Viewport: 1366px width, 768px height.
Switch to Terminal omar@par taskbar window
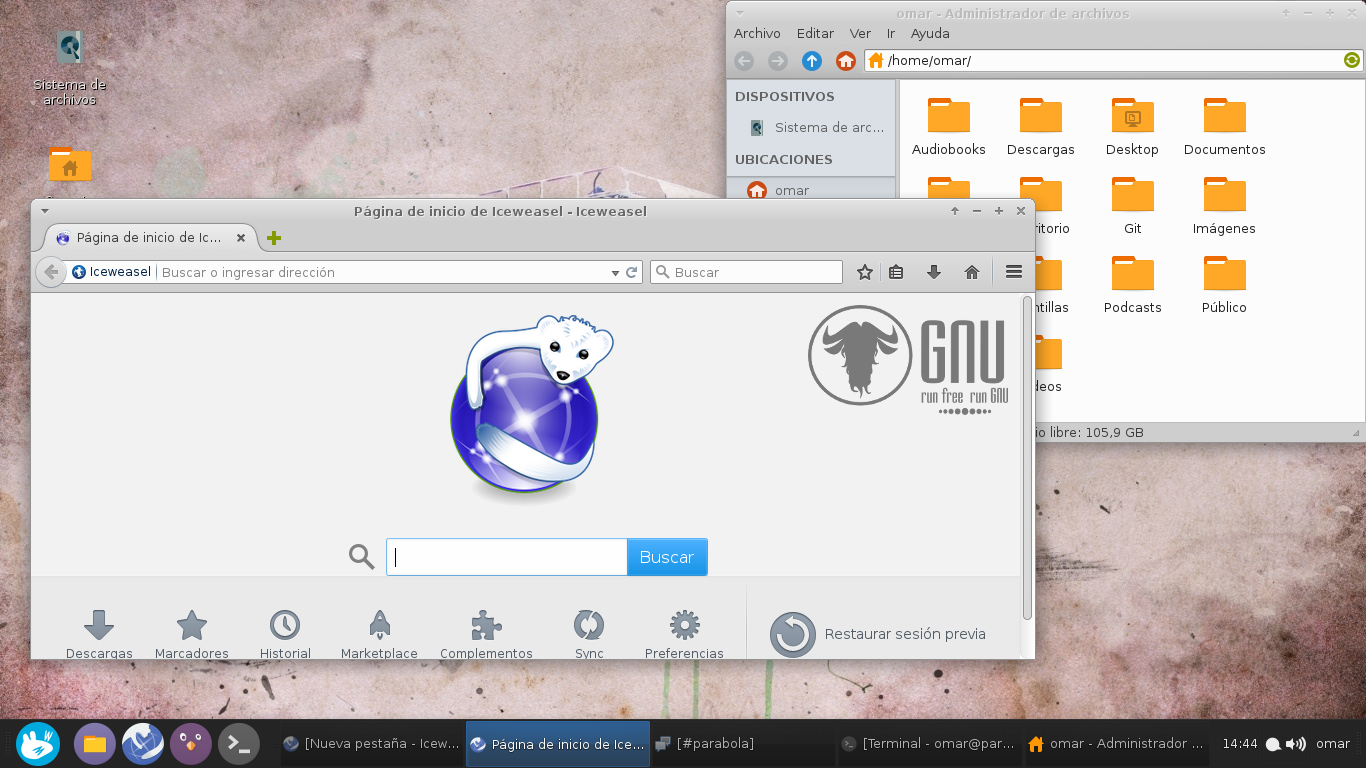point(928,744)
